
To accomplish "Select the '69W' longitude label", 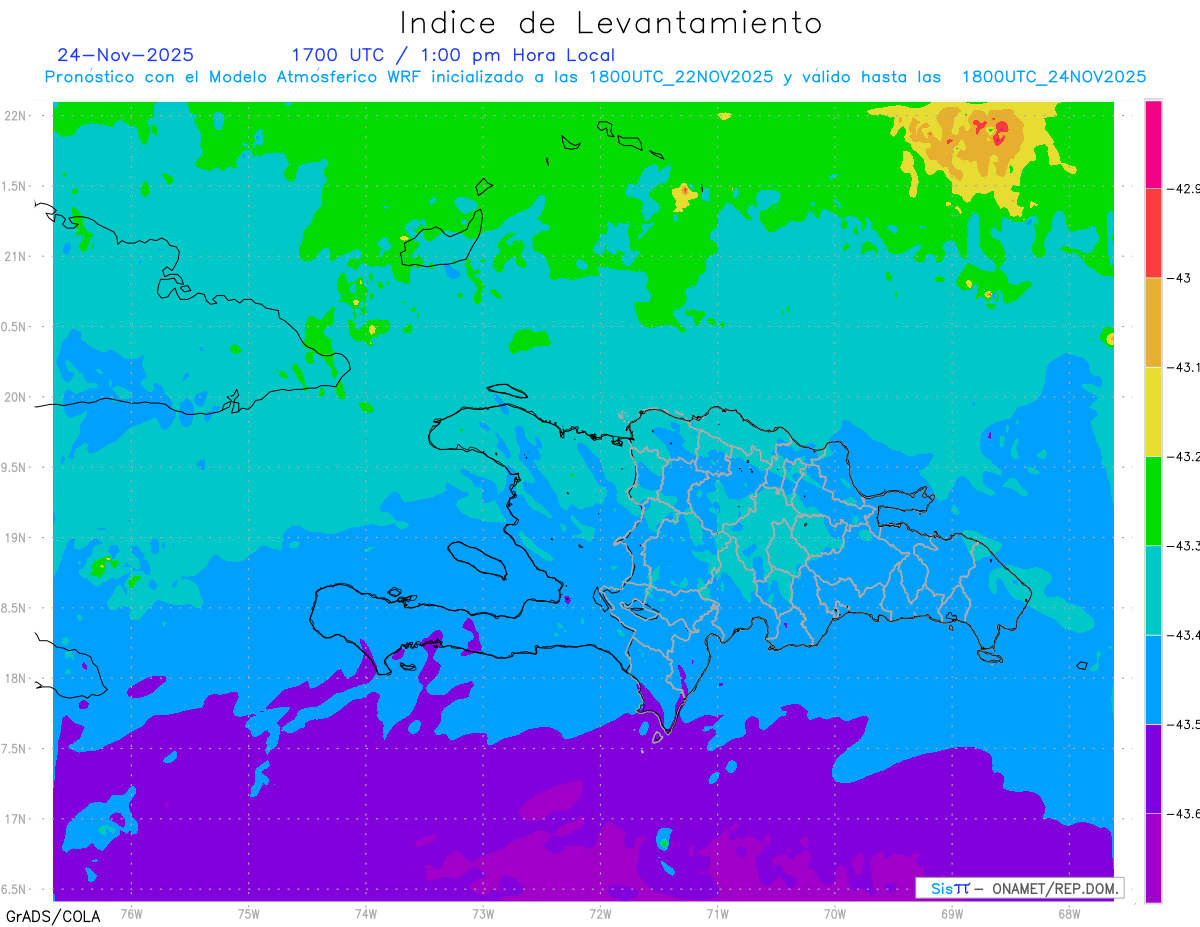I will pos(952,913).
